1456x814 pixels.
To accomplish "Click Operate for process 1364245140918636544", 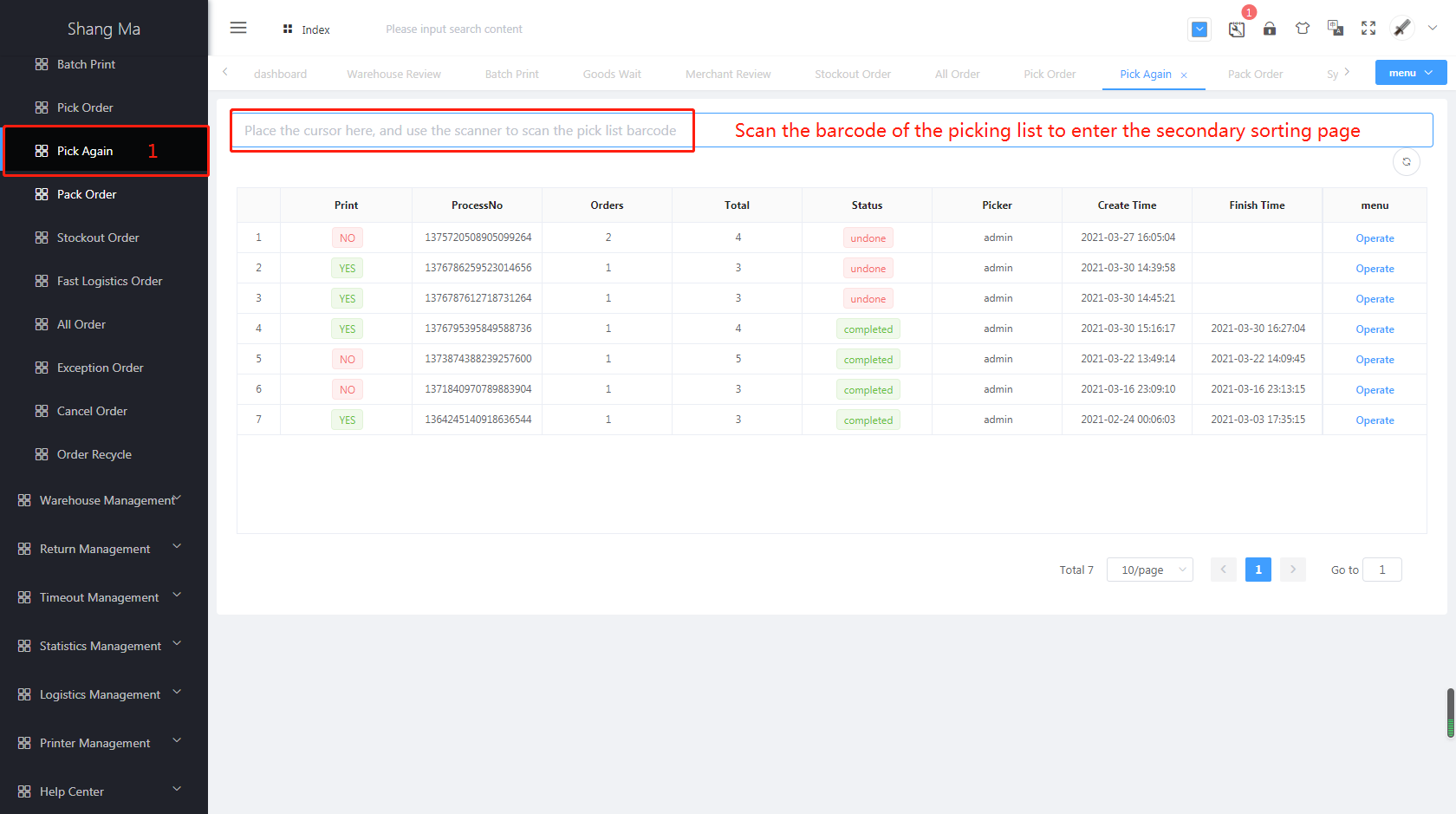I will [x=1375, y=420].
